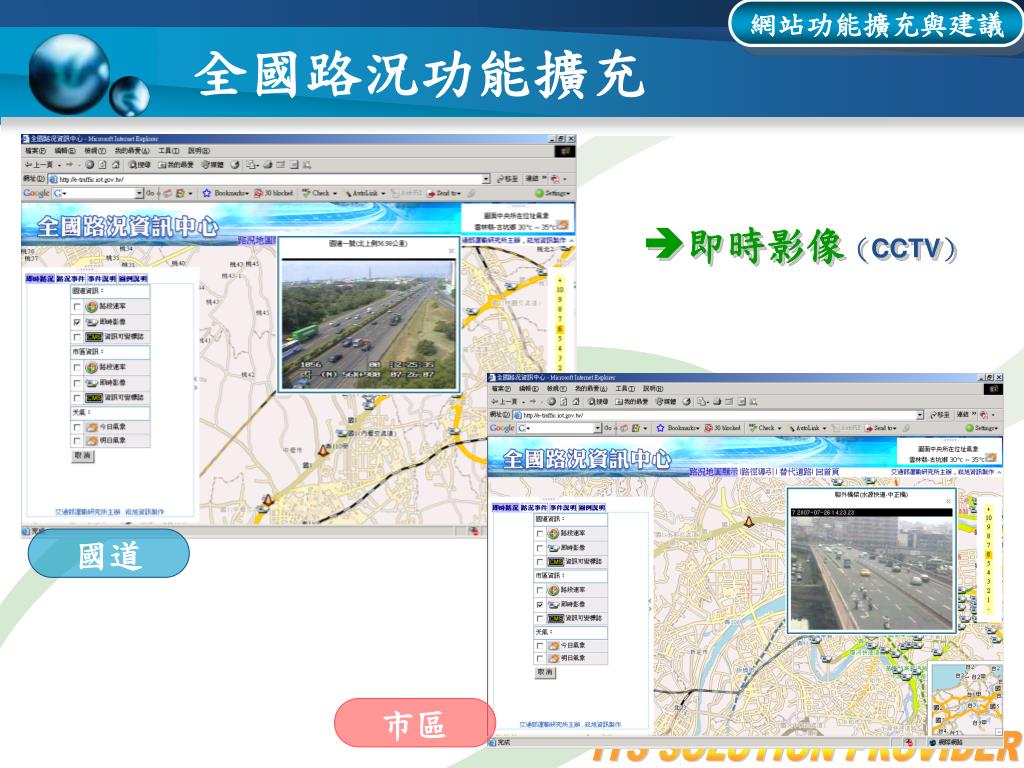The image size is (1024, 768).
Task: Open the address bar dropdown in the 國道 window
Action: 486,179
